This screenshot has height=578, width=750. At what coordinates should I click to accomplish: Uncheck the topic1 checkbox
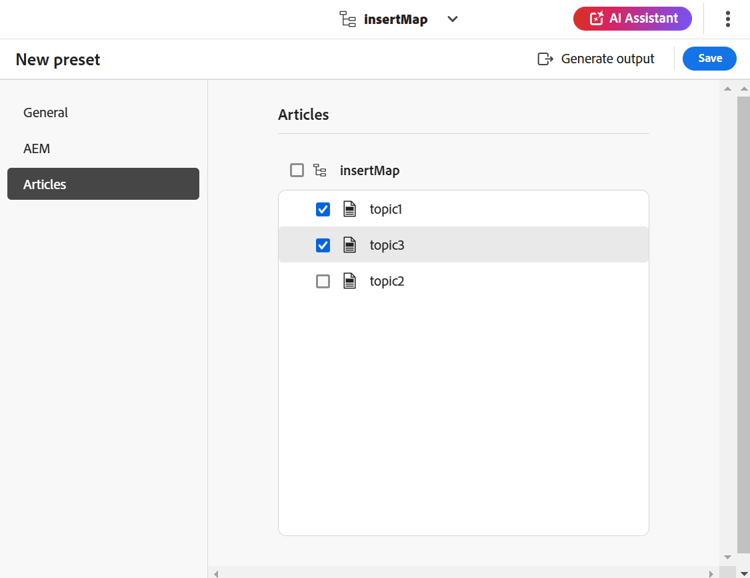323,209
